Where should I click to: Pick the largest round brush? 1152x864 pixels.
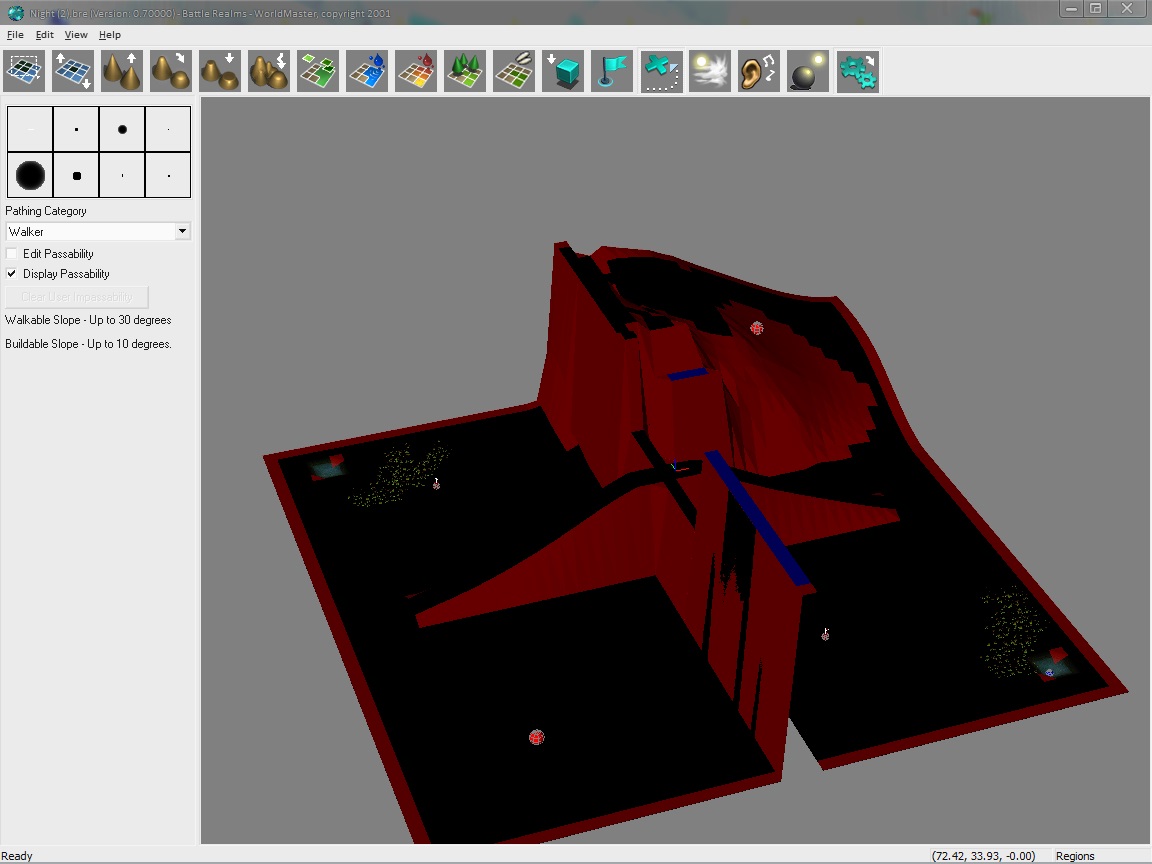click(30, 176)
